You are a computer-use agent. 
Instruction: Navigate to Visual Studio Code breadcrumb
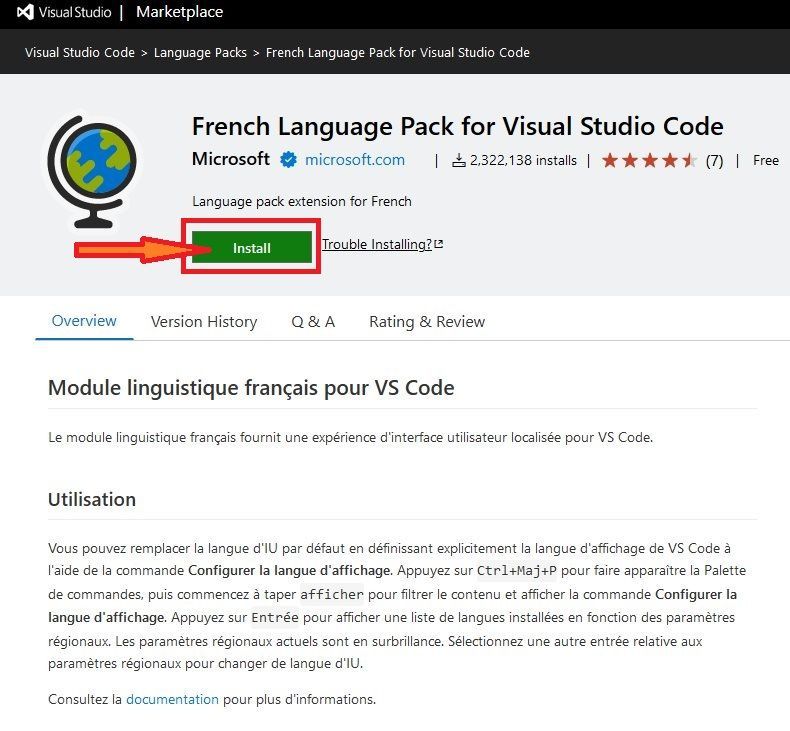click(80, 52)
